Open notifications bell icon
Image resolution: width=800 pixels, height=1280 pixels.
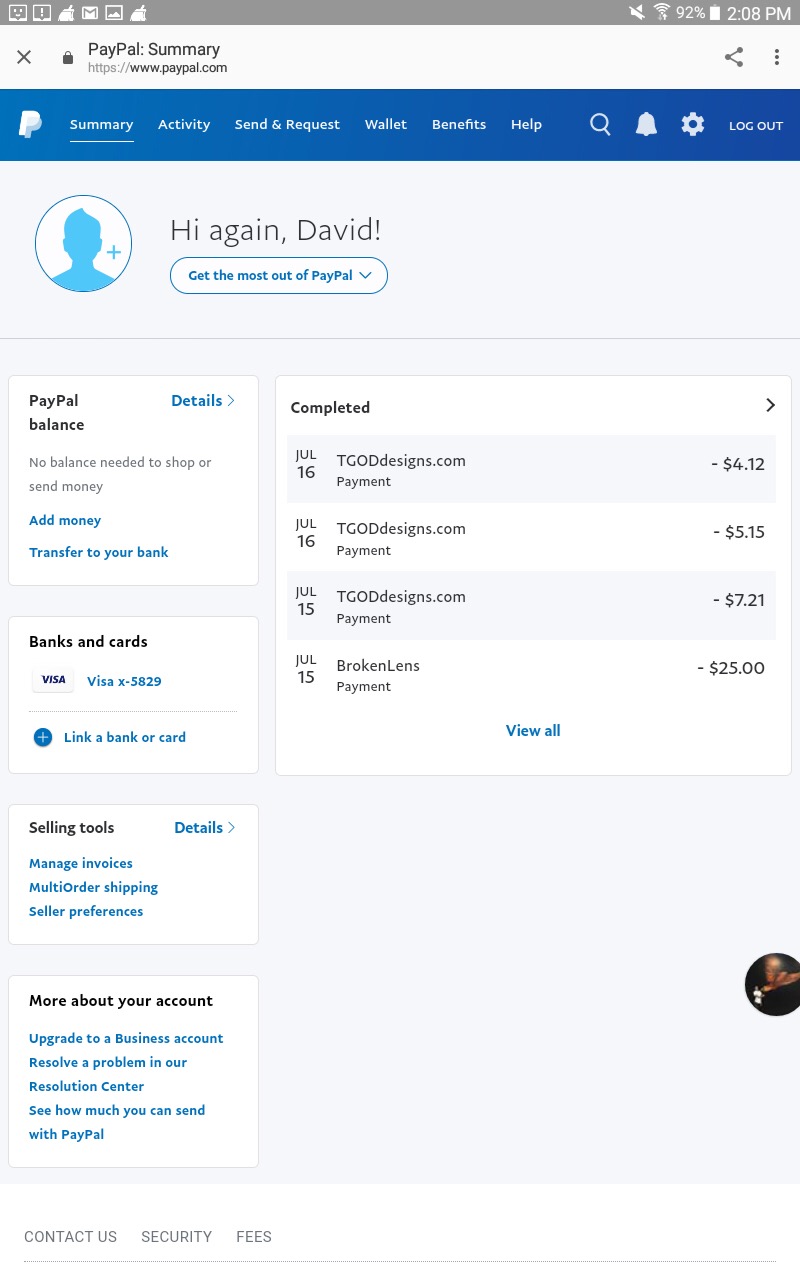[x=646, y=125]
